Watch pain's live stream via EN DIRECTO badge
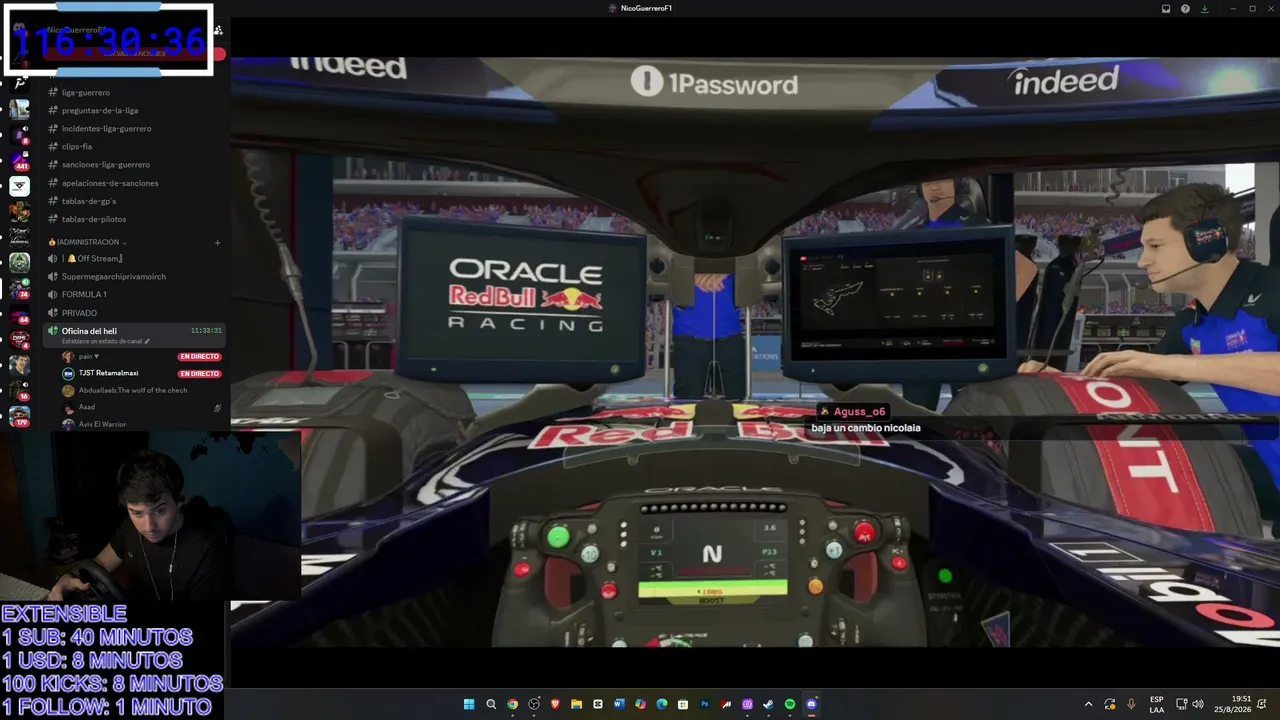The width and height of the screenshot is (1280, 720). (199, 356)
